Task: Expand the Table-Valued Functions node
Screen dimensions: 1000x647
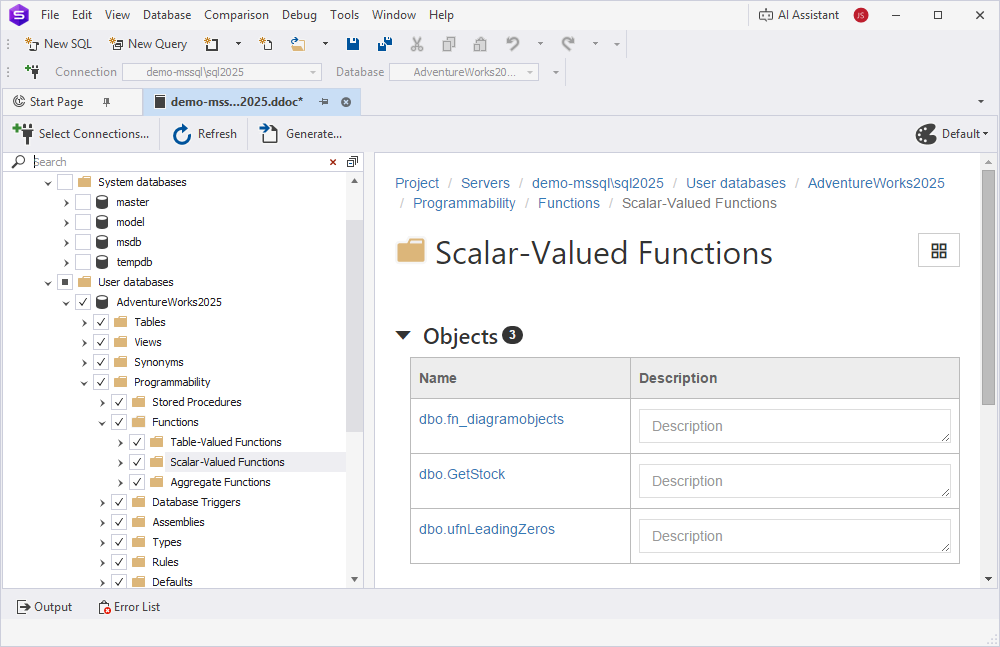Action: pyautogui.click(x=120, y=443)
